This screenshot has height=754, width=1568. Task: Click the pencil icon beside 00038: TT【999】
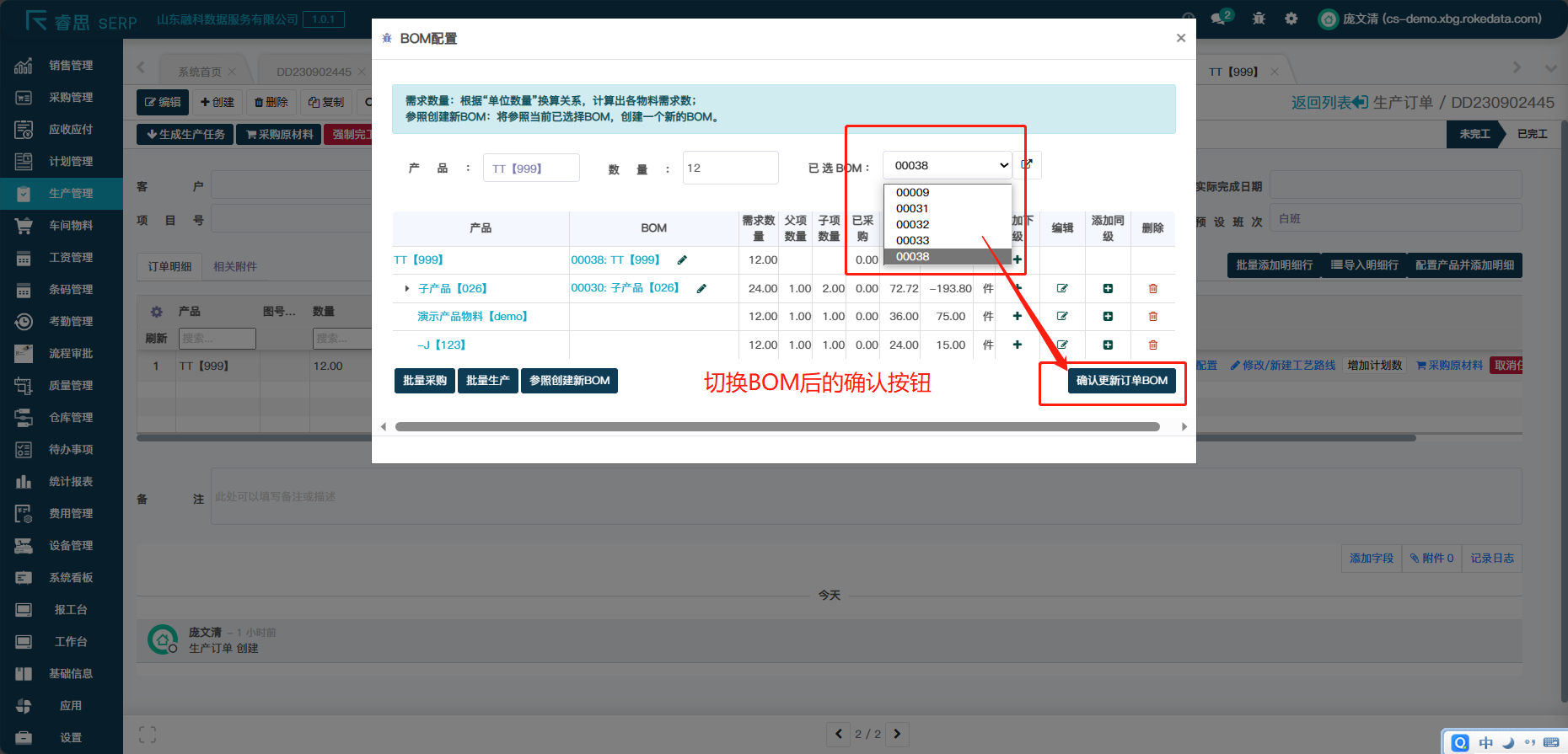pyautogui.click(x=682, y=260)
